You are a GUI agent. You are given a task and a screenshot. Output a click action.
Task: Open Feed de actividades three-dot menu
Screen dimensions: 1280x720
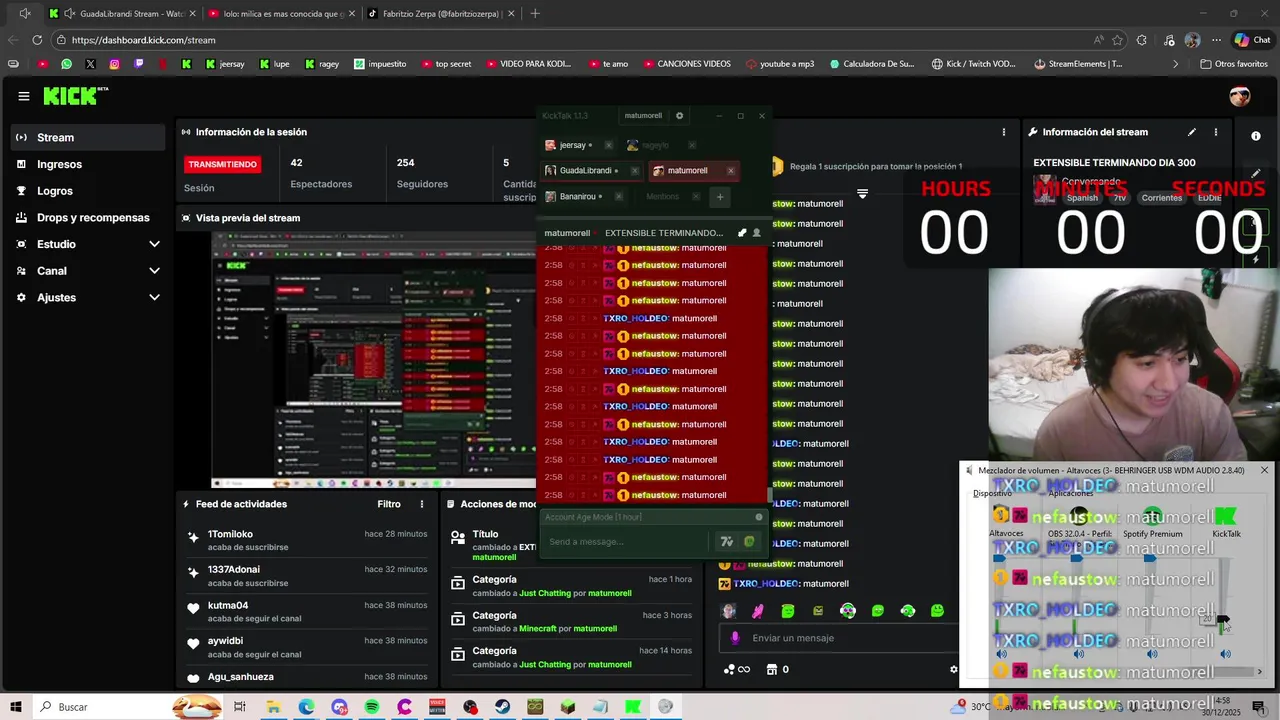[x=422, y=504]
